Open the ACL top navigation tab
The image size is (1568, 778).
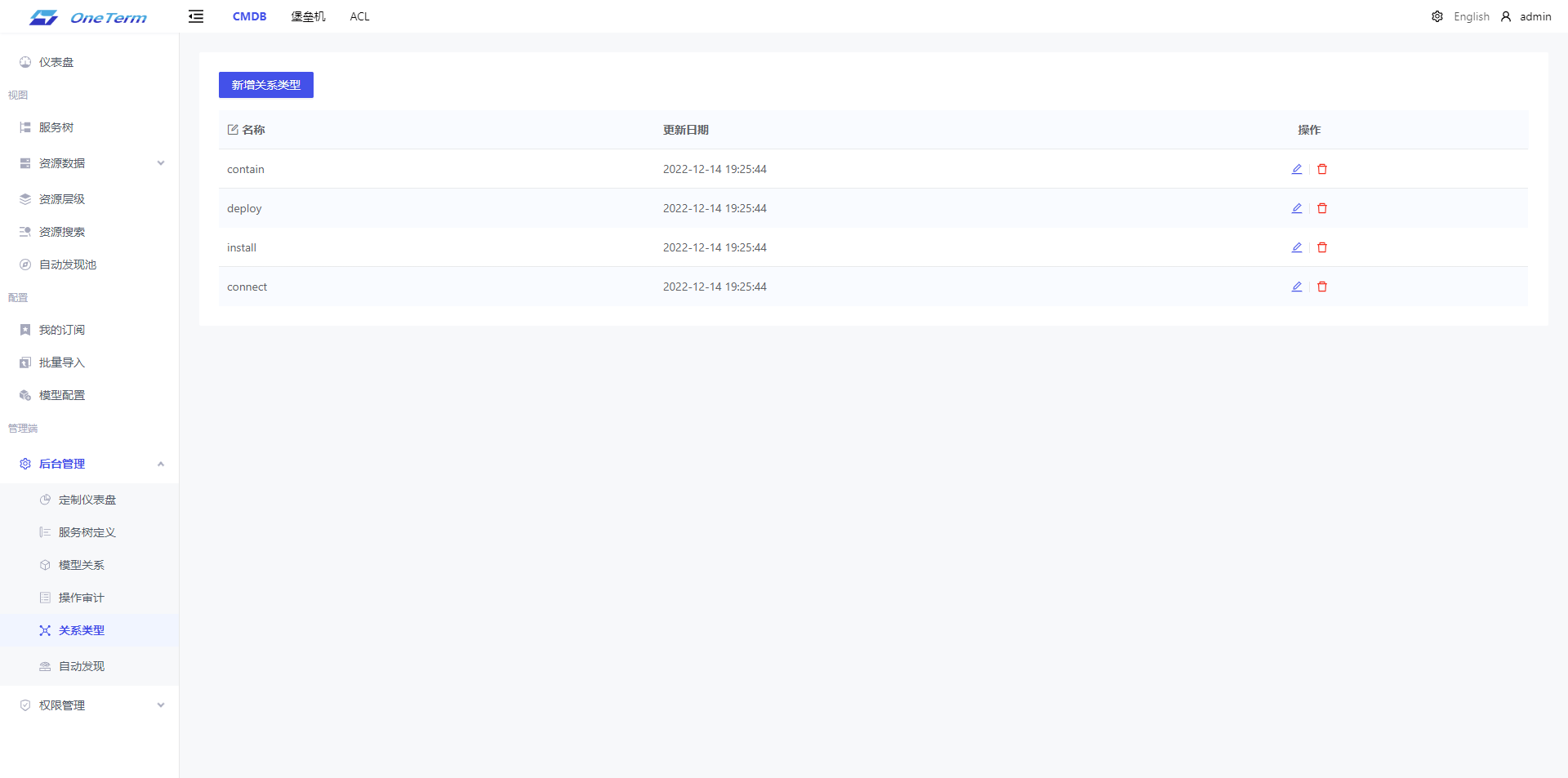click(359, 16)
